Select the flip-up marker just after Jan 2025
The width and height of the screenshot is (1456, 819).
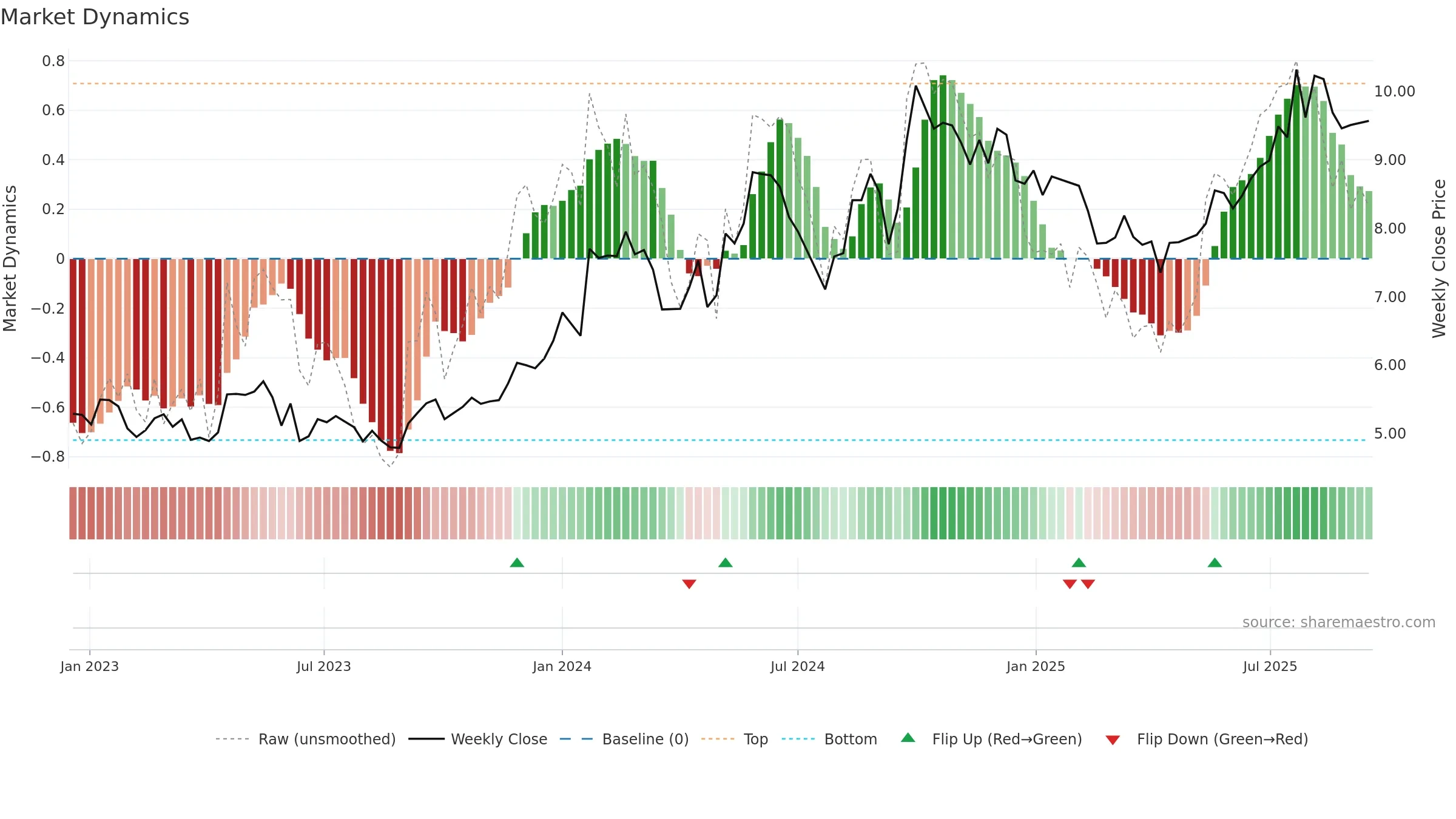(1079, 562)
